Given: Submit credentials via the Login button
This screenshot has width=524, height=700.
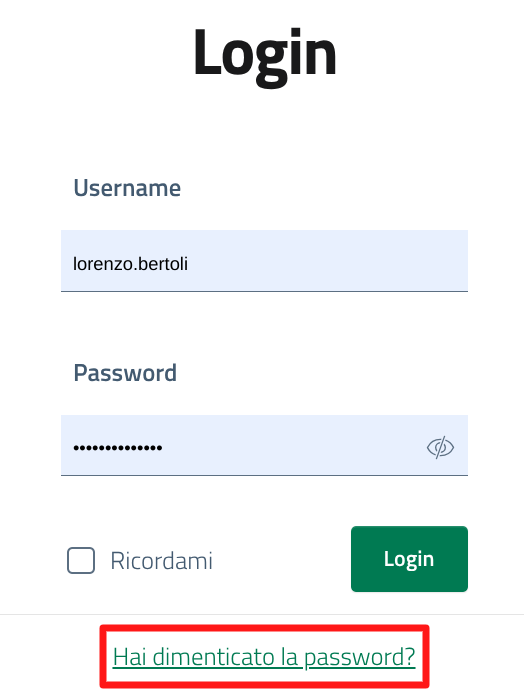Looking at the screenshot, I should 409,559.
